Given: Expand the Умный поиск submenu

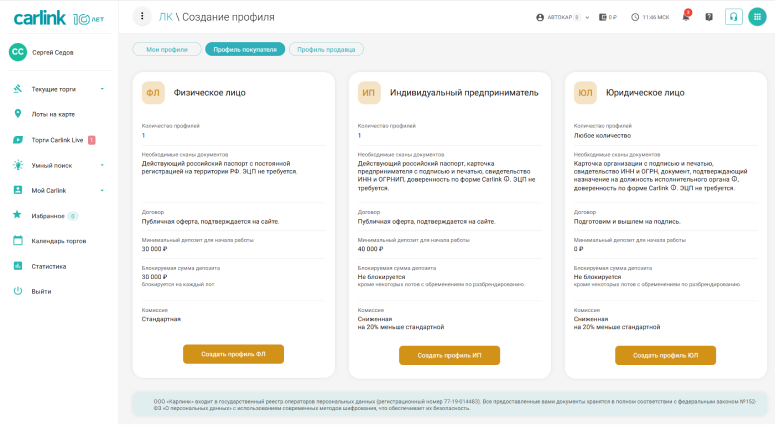Looking at the screenshot, I should click(102, 165).
